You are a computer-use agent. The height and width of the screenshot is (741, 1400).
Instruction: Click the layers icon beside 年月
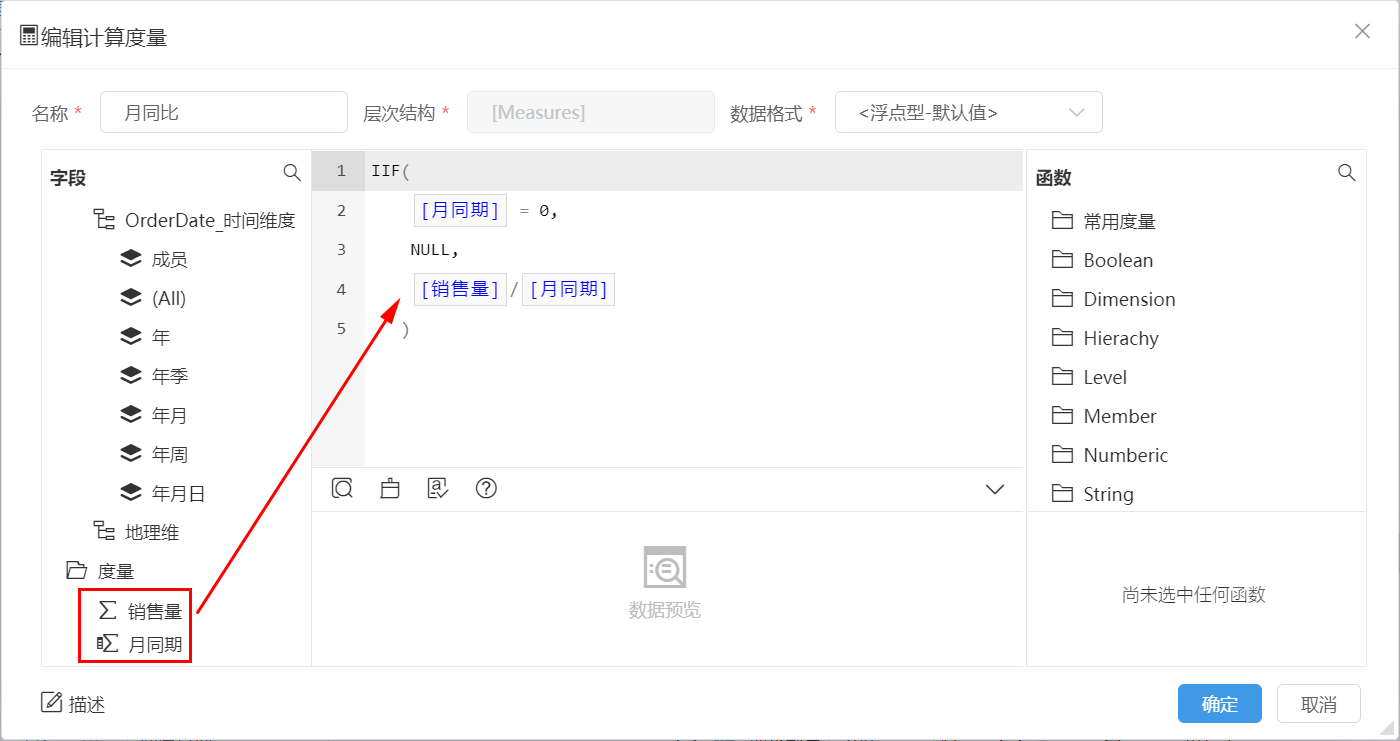point(130,415)
